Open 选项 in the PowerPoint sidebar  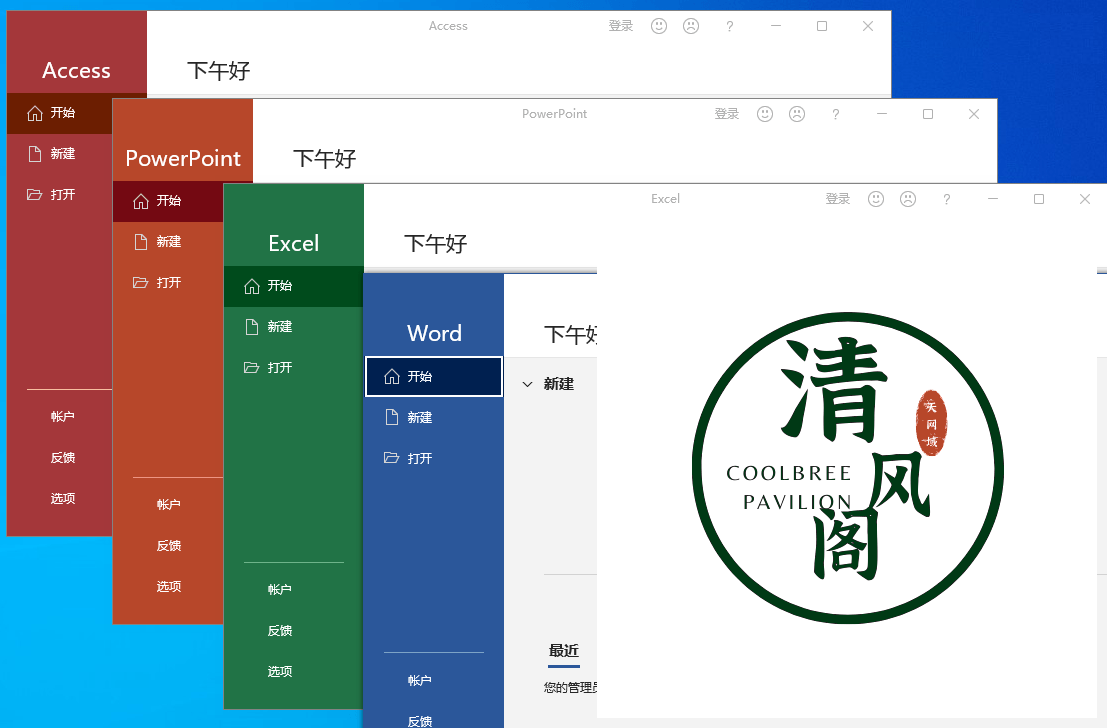click(169, 587)
